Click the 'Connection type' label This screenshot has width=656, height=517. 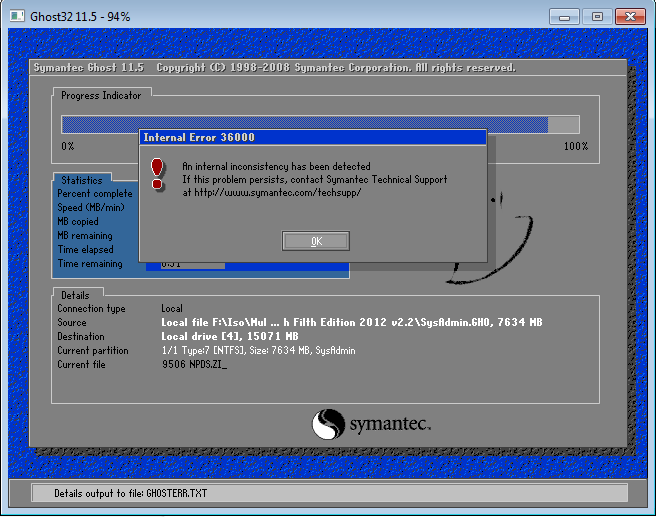(x=91, y=309)
